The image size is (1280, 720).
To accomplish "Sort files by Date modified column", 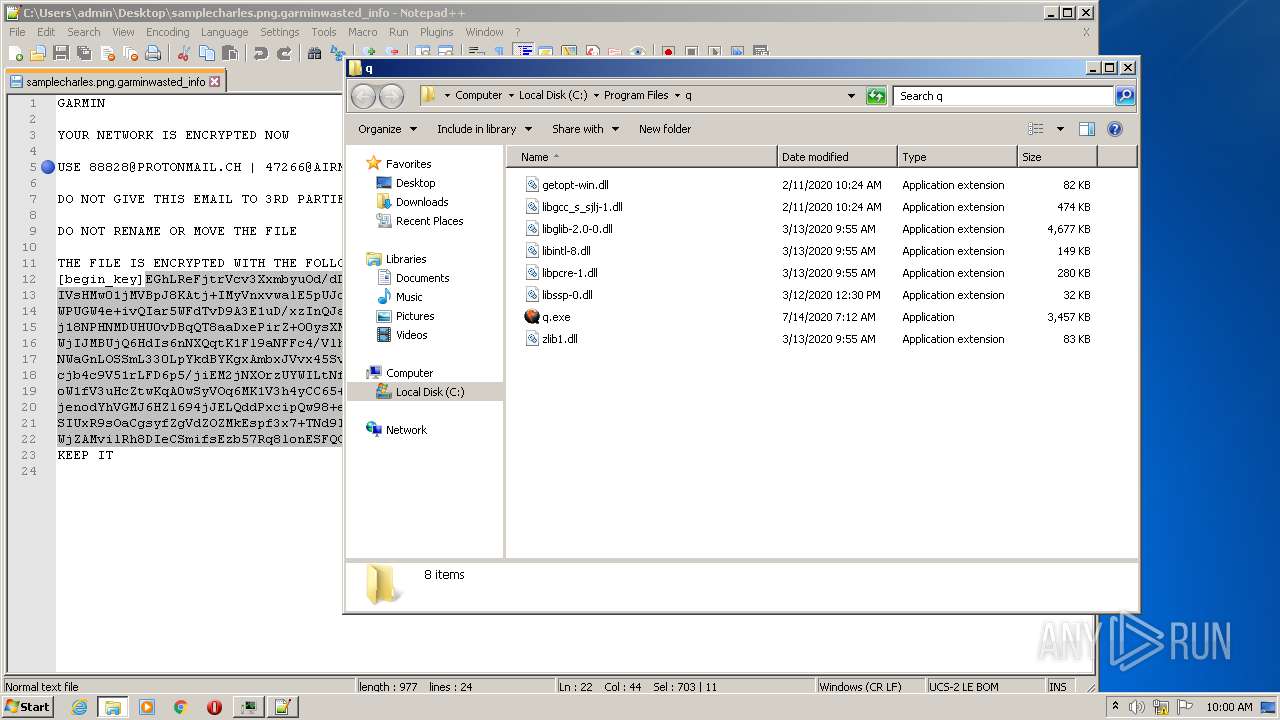I will coord(837,157).
